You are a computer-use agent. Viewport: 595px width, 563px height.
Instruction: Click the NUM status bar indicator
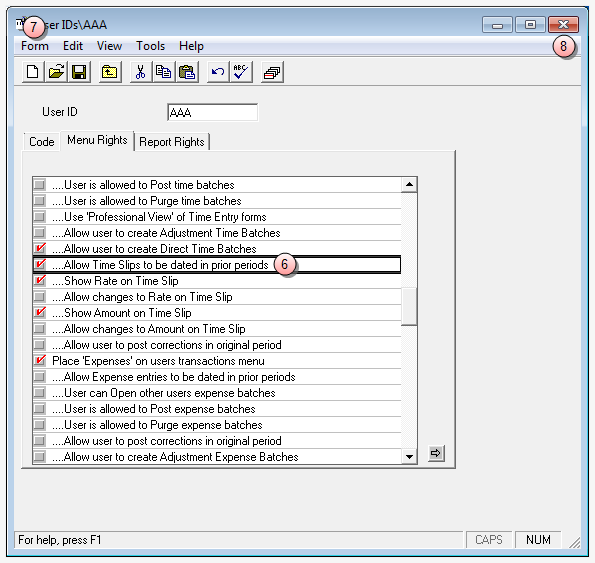[538, 539]
